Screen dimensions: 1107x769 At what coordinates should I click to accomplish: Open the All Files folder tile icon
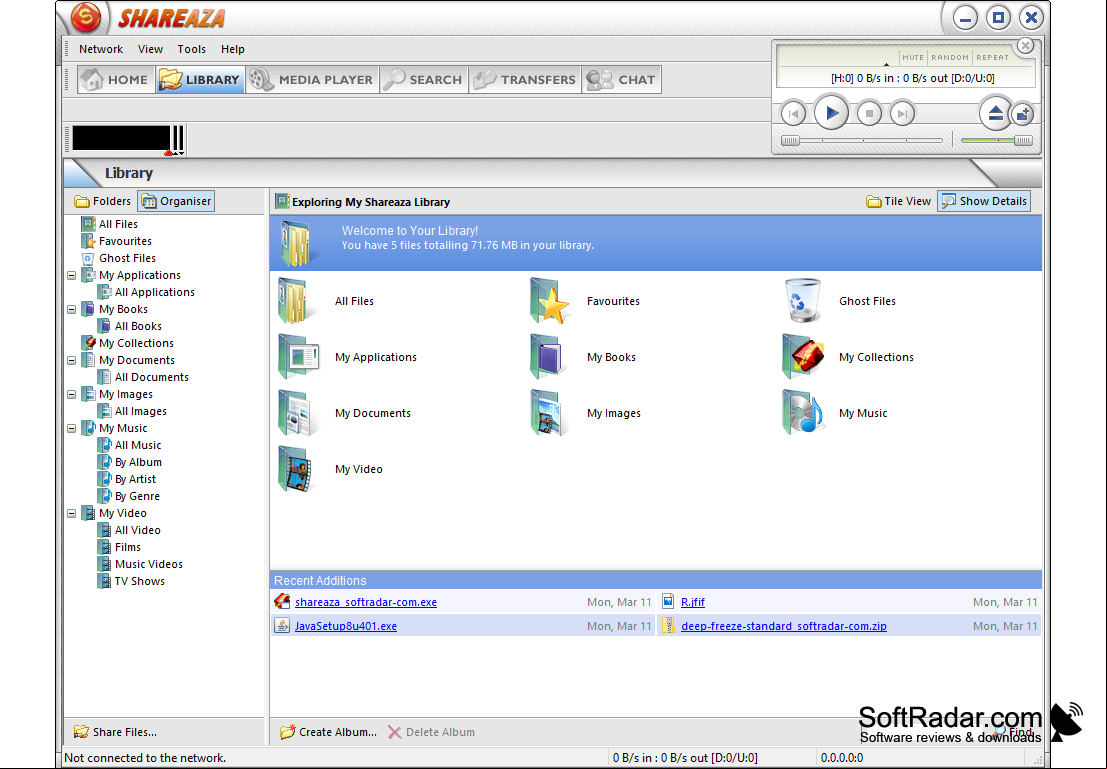[296, 301]
